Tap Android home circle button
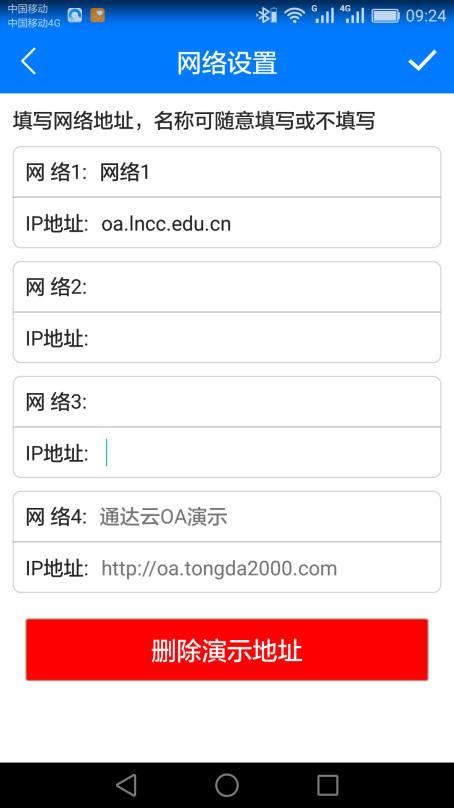 [x=227, y=785]
